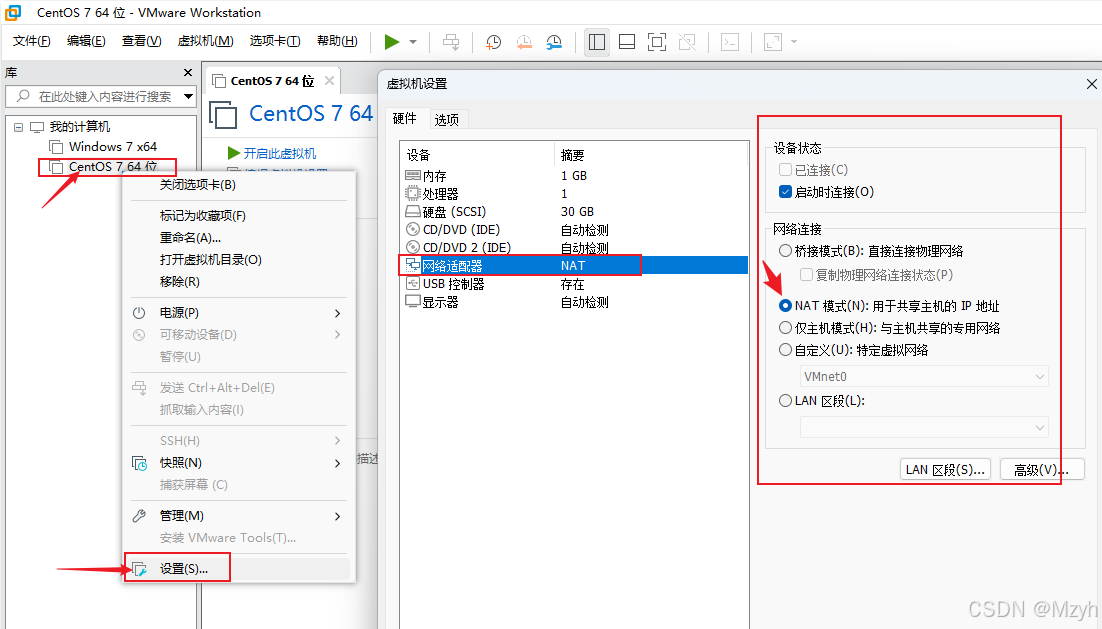1102x629 pixels.
Task: Select the 处理器 device row
Action: pos(574,194)
